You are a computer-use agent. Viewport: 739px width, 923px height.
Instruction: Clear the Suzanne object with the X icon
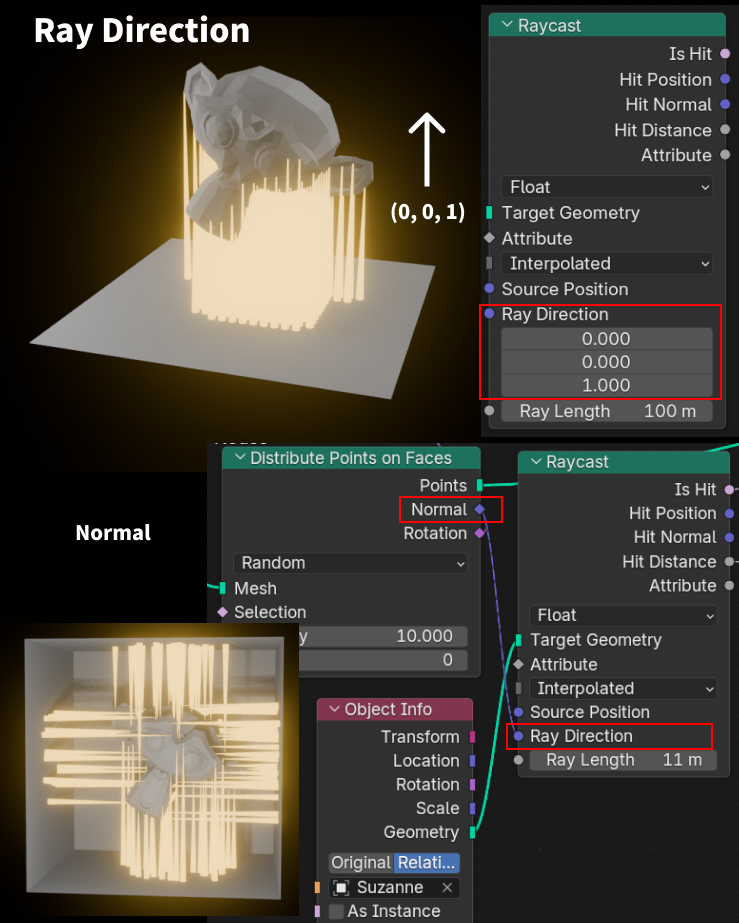[x=447, y=888]
